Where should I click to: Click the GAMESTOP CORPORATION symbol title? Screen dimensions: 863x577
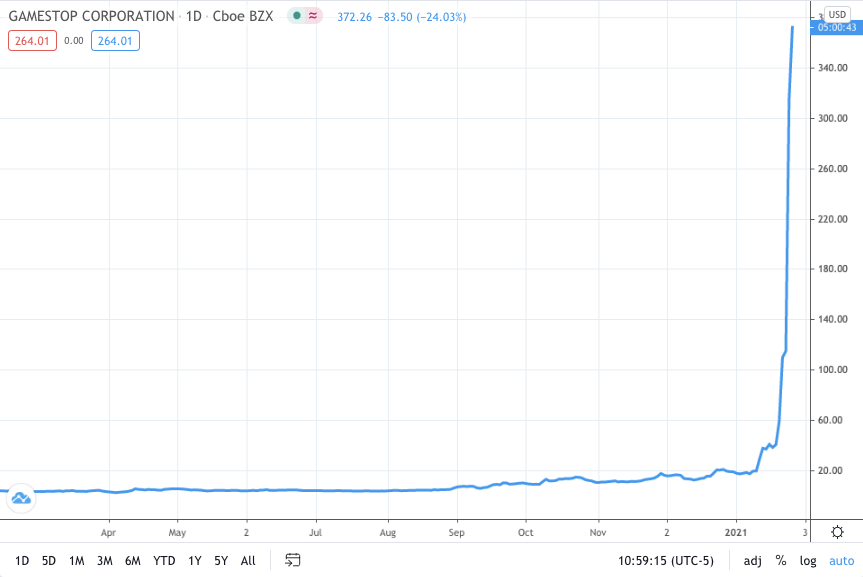(x=91, y=16)
